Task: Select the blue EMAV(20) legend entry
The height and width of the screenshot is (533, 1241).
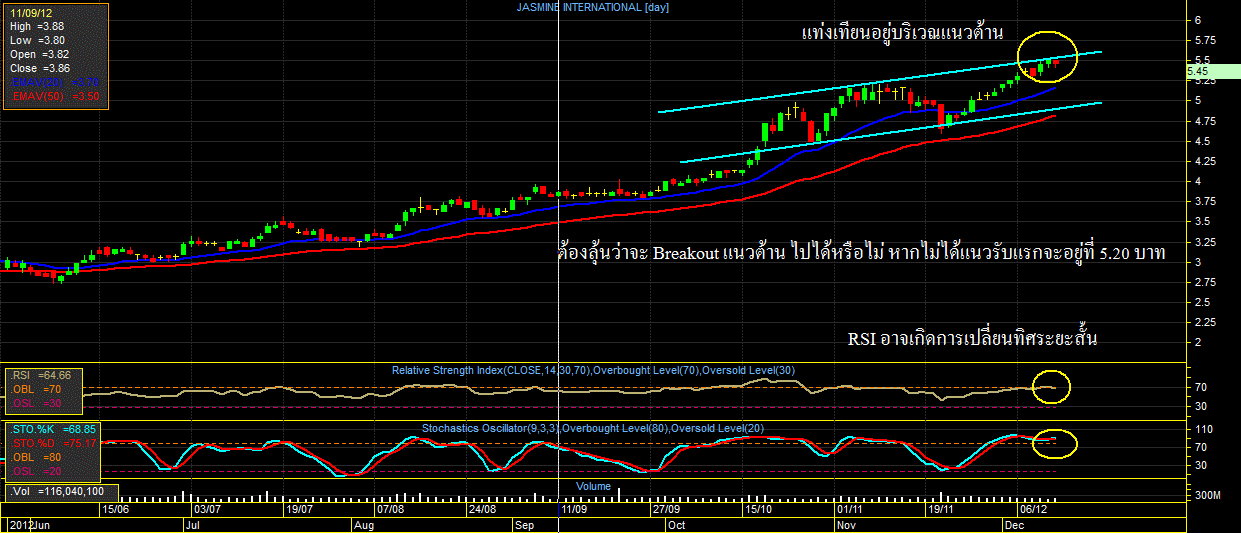Action: 54,82
